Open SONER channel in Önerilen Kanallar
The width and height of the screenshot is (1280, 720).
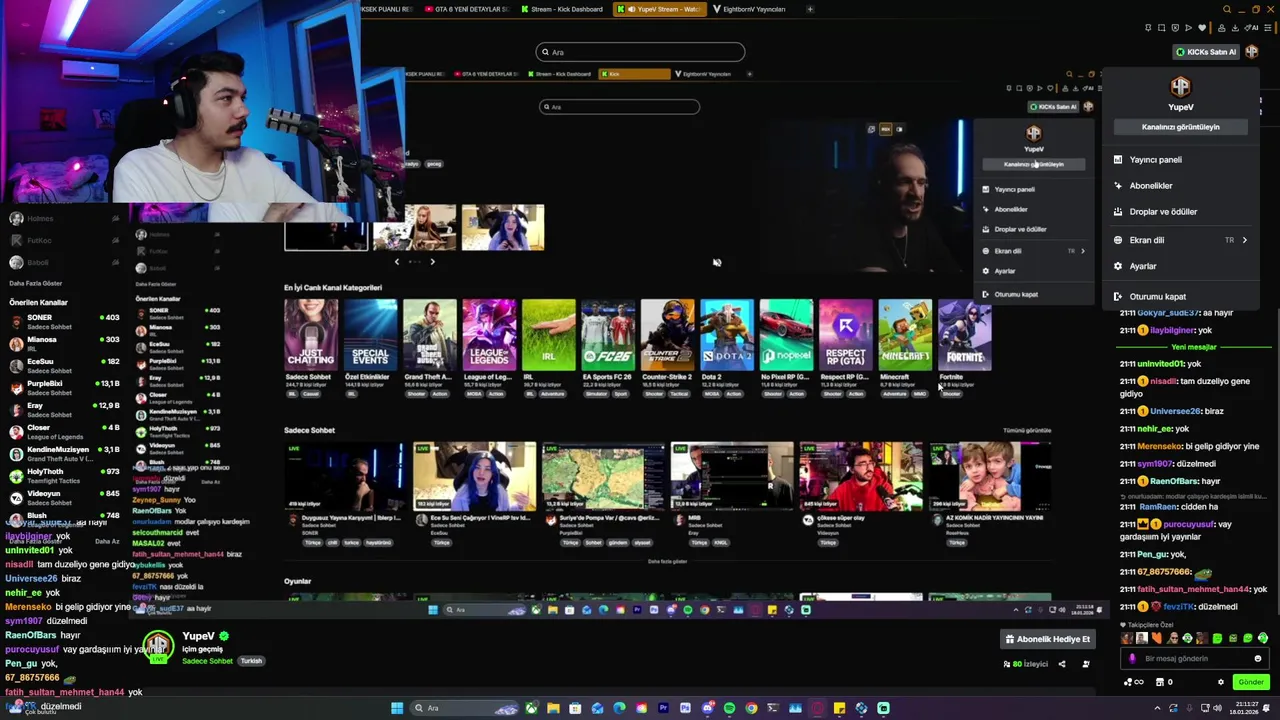[x=64, y=322]
